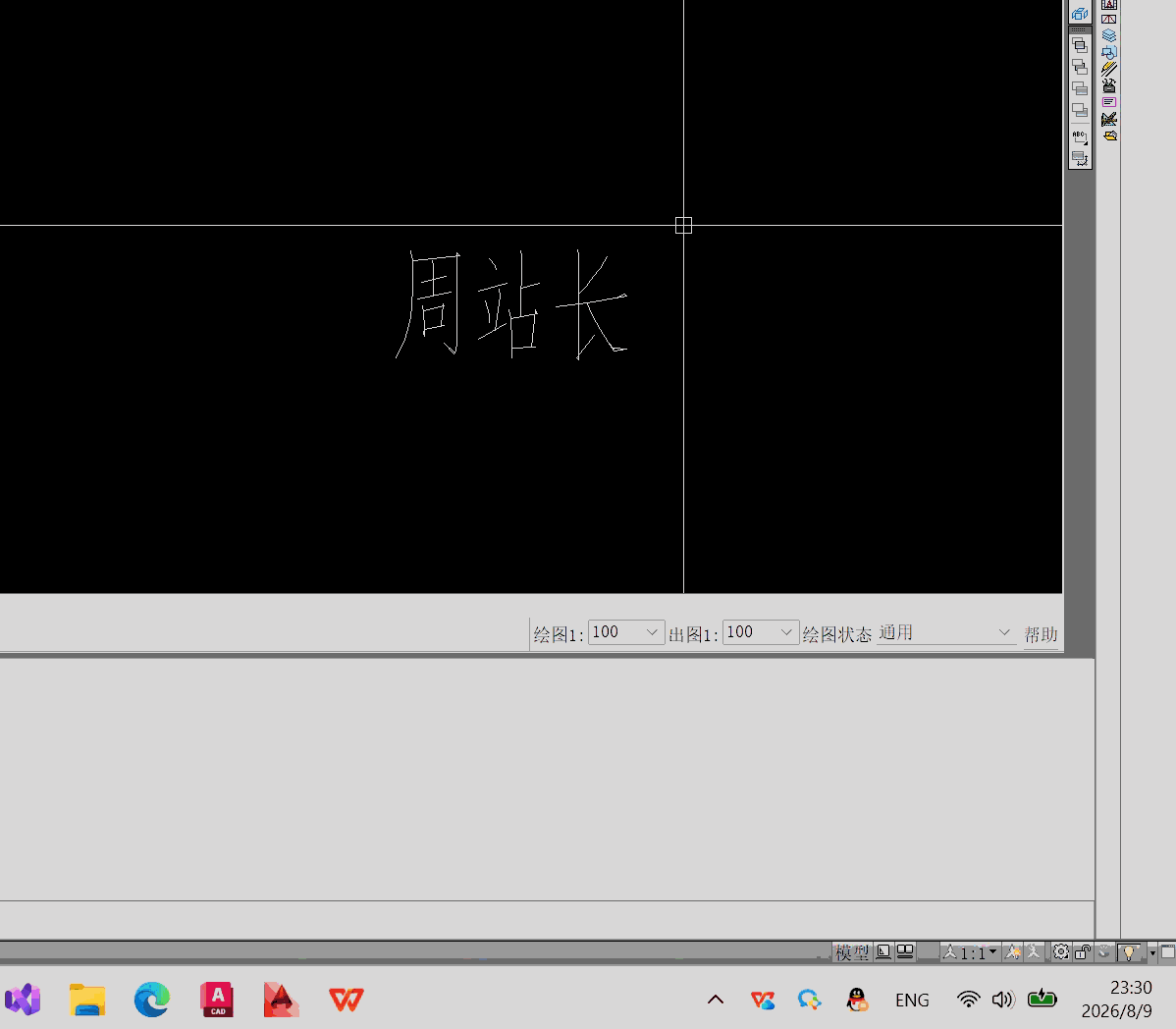Click the yellow open folder icon

tap(1110, 135)
